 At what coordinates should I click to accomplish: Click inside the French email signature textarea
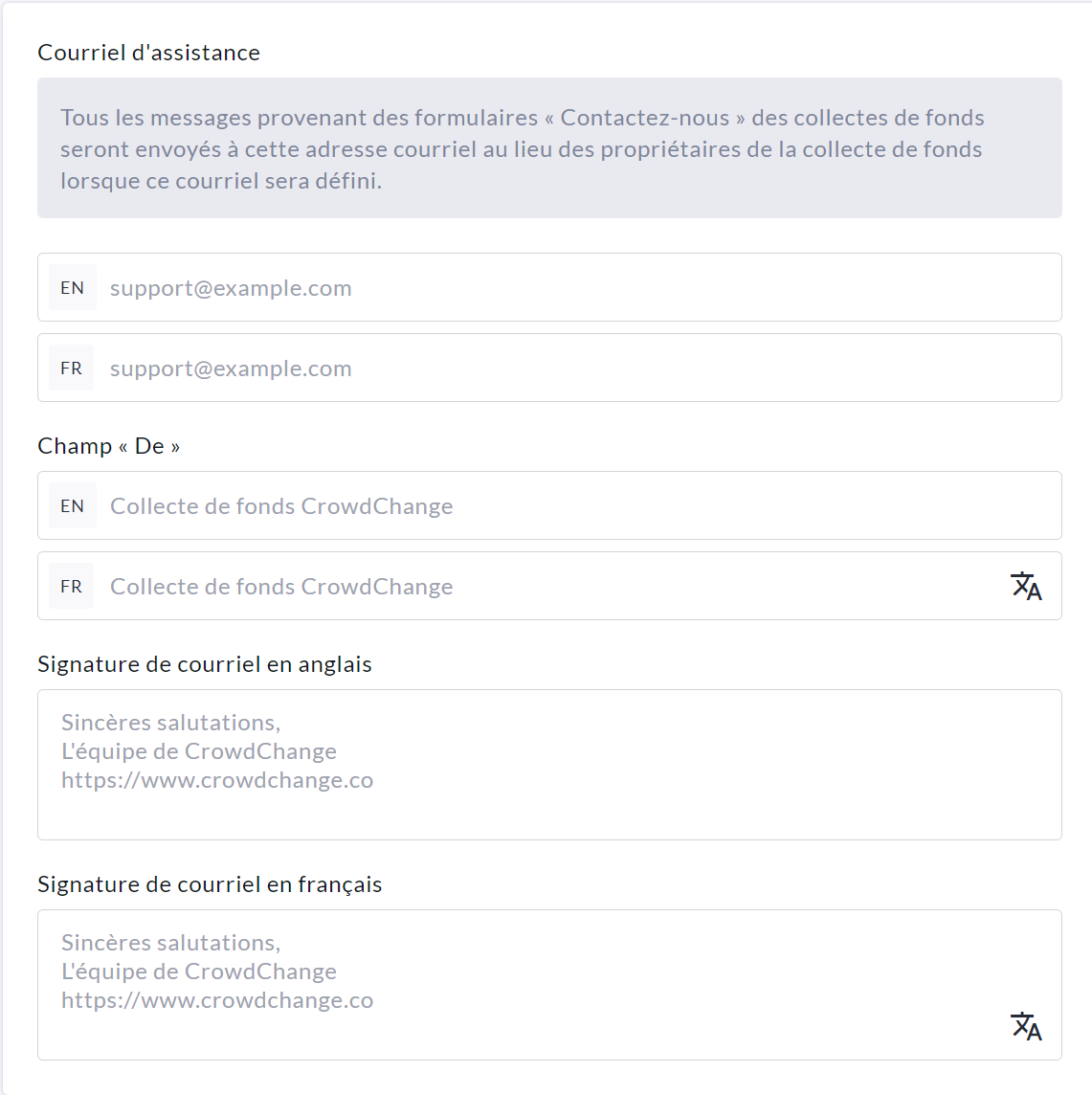pyautogui.click(x=670, y=985)
